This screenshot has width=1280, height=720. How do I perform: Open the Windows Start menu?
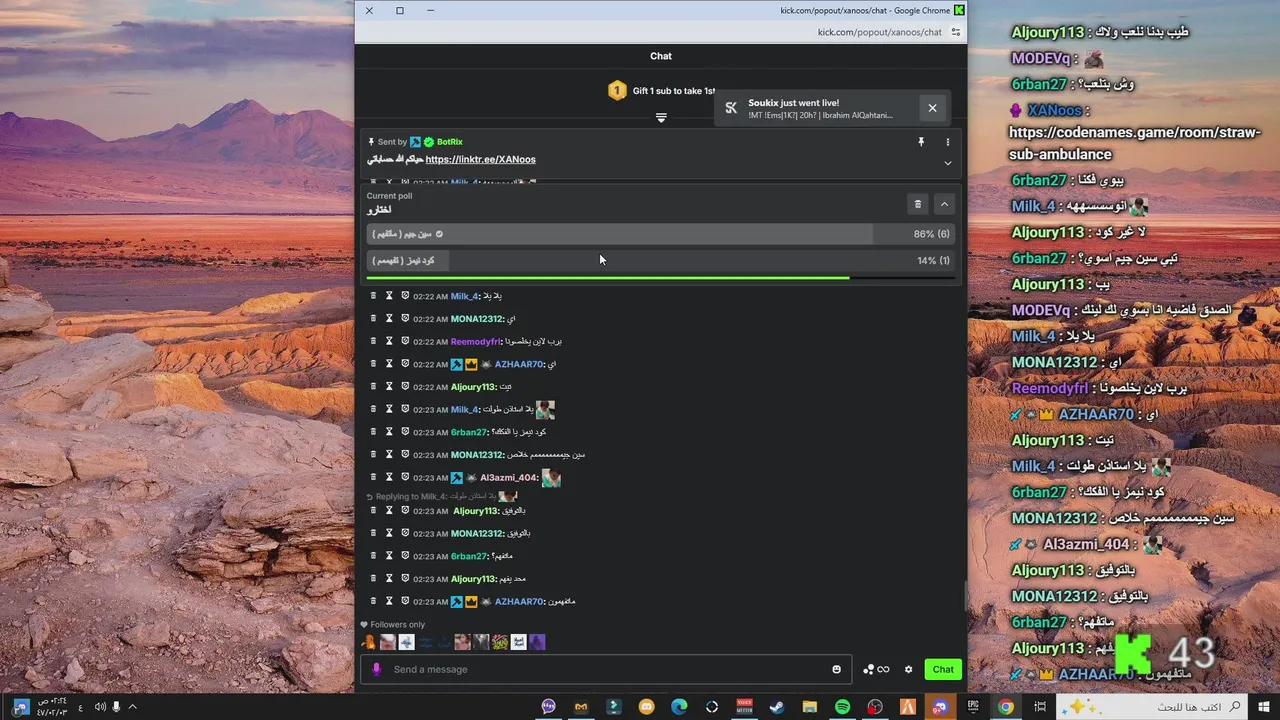pos(1264,707)
